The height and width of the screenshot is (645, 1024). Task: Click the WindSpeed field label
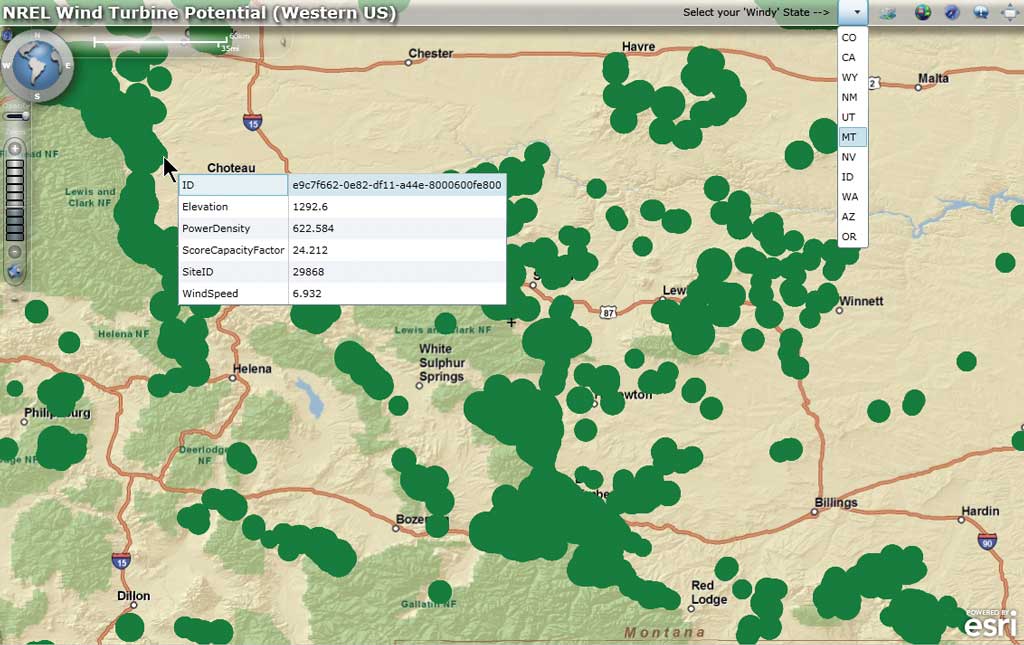coord(233,293)
